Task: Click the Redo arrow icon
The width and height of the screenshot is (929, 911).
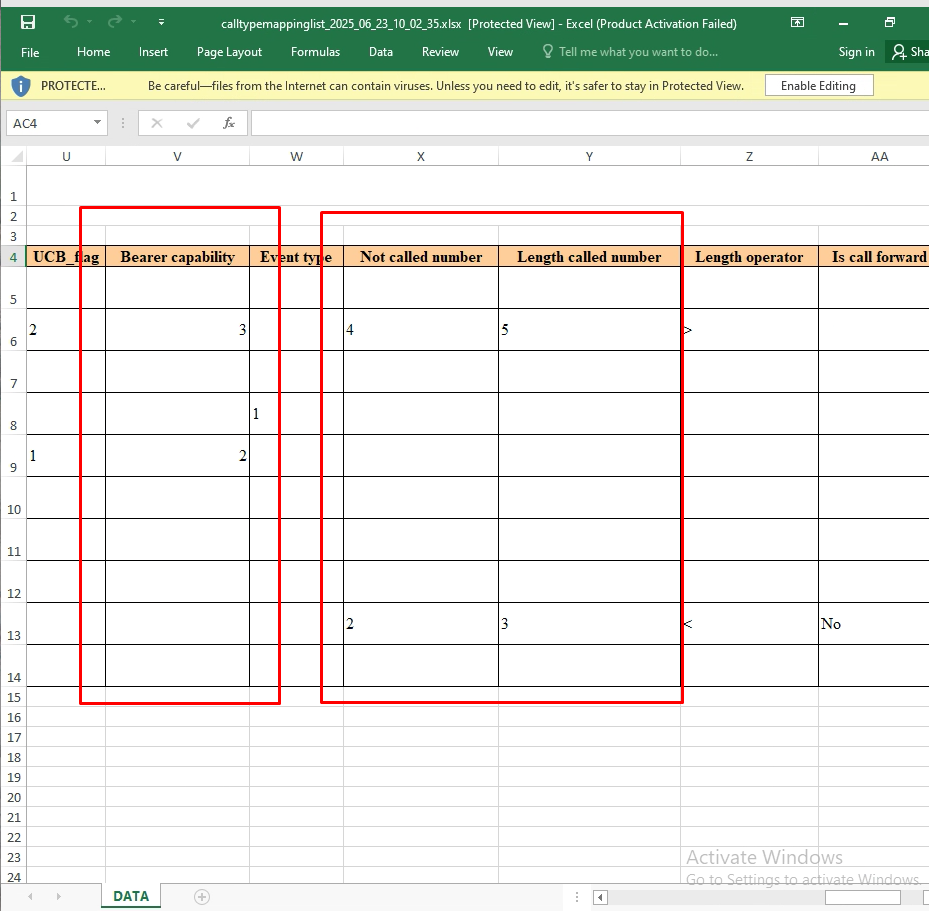Action: (x=115, y=22)
